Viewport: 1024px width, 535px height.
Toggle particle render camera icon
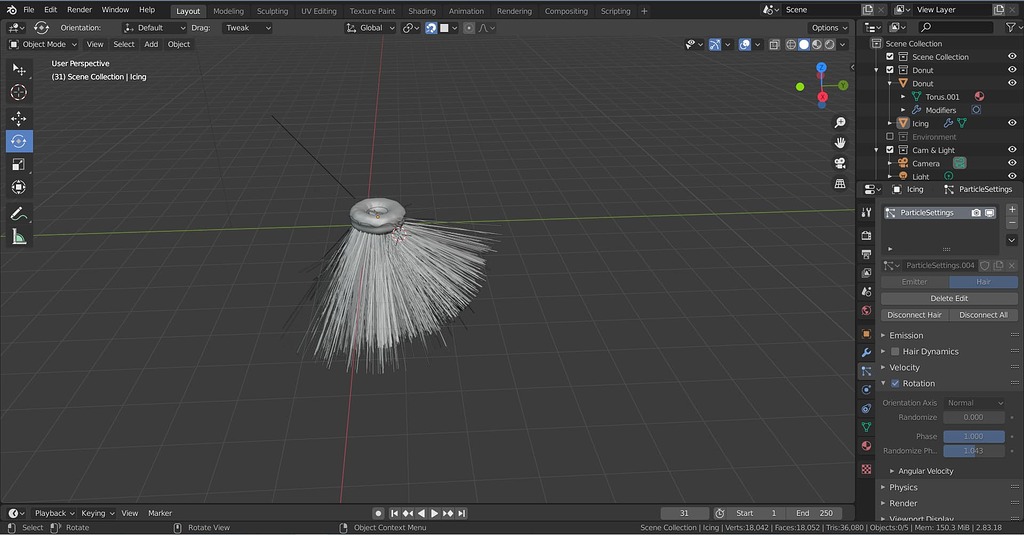coord(976,213)
